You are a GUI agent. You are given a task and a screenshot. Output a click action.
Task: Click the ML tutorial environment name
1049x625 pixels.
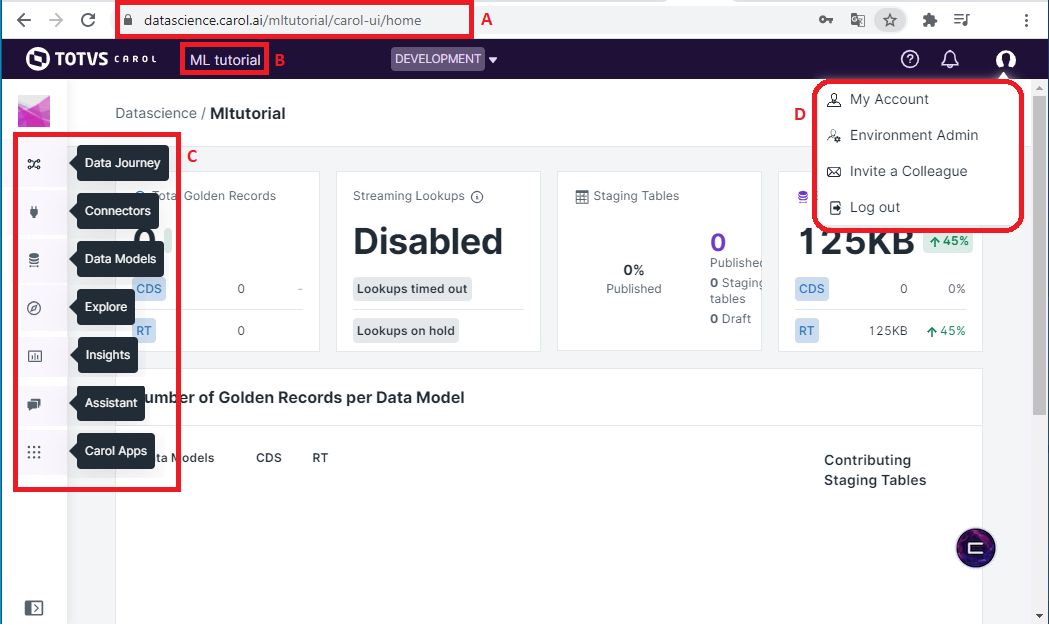tap(225, 60)
